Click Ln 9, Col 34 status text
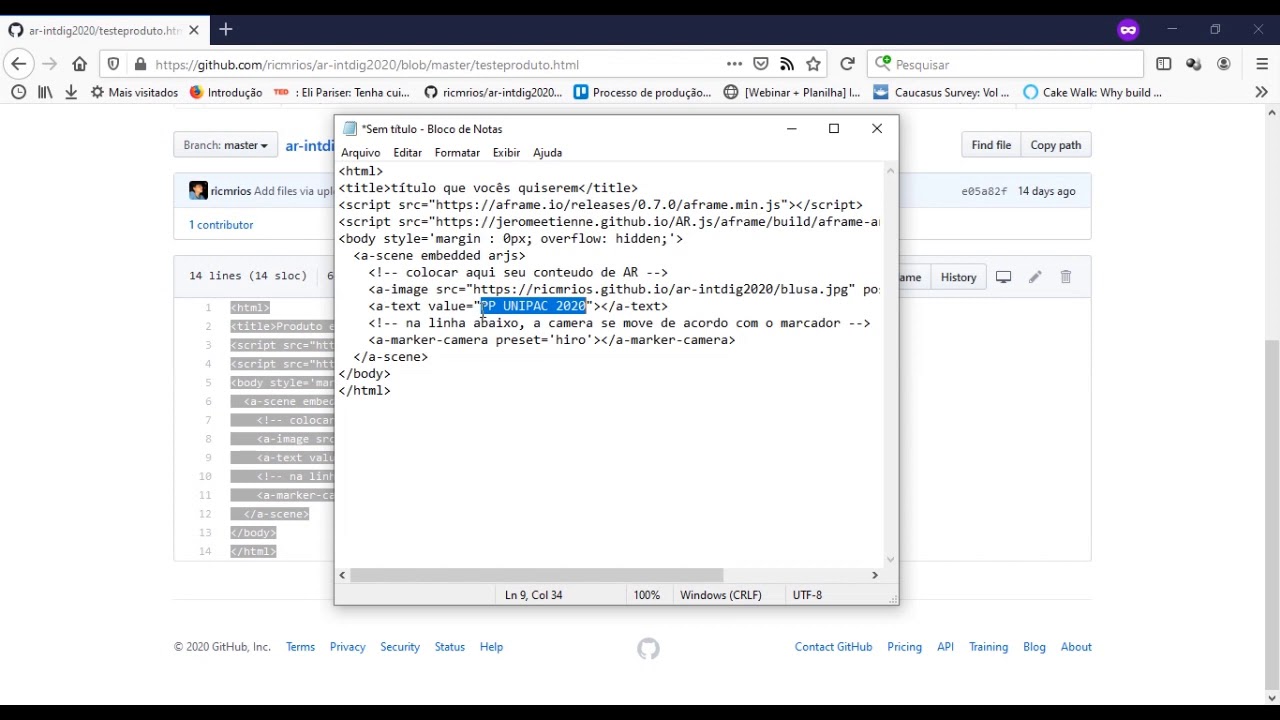Screen dimensions: 1280x720 (534, 595)
